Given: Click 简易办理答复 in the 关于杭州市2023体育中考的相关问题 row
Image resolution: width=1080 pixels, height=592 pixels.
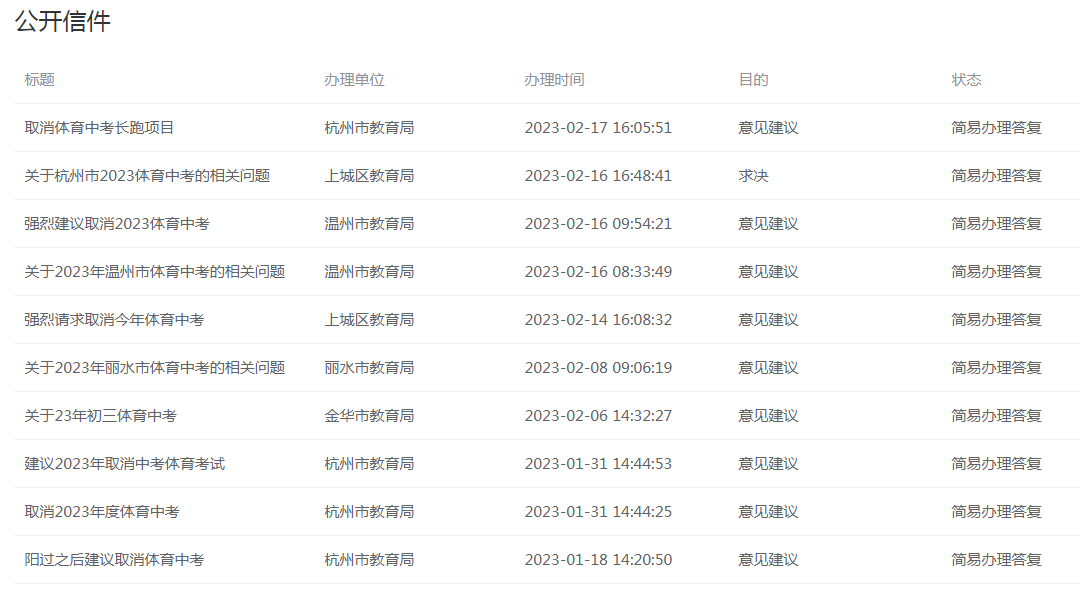Looking at the screenshot, I should 996,176.
